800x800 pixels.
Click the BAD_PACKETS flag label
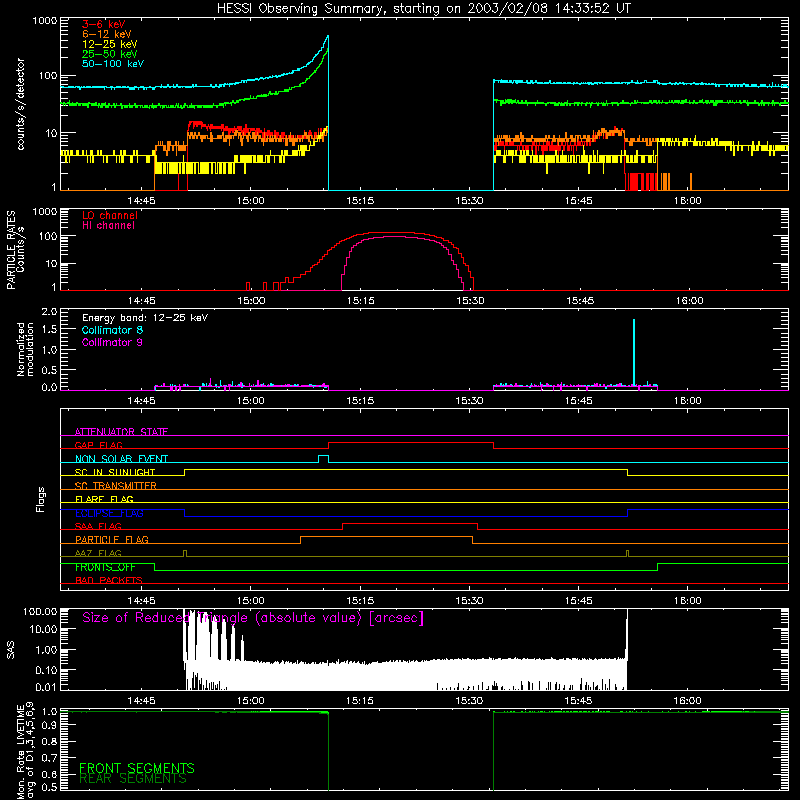click(x=109, y=580)
